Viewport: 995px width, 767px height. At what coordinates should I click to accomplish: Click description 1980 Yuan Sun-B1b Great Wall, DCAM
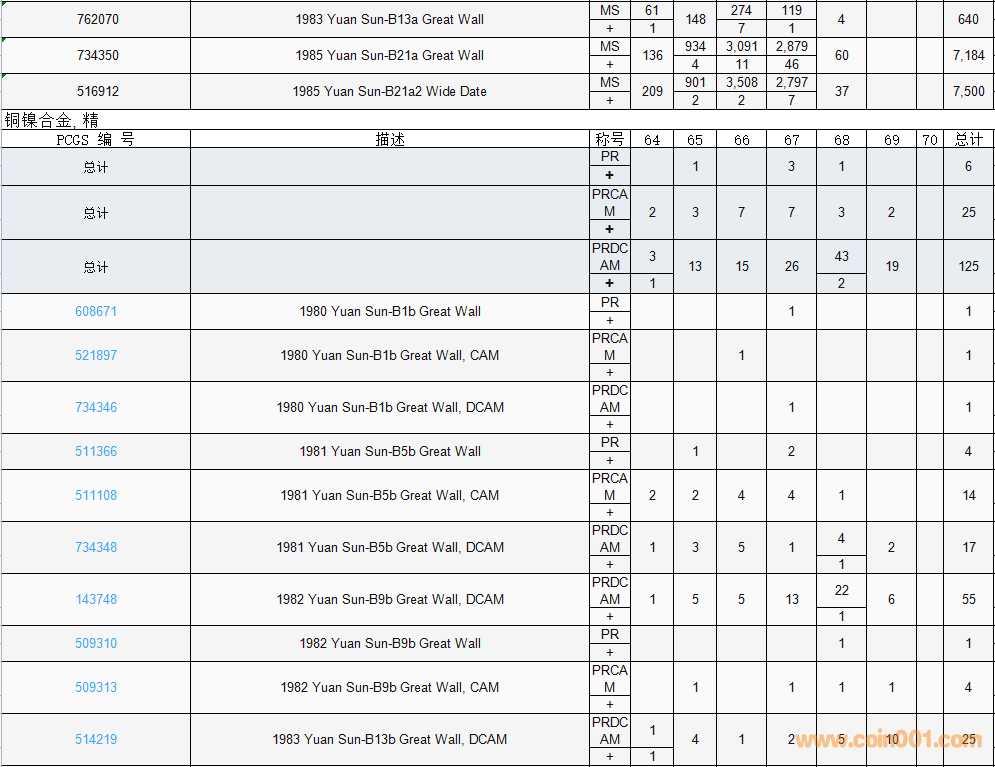coord(390,407)
